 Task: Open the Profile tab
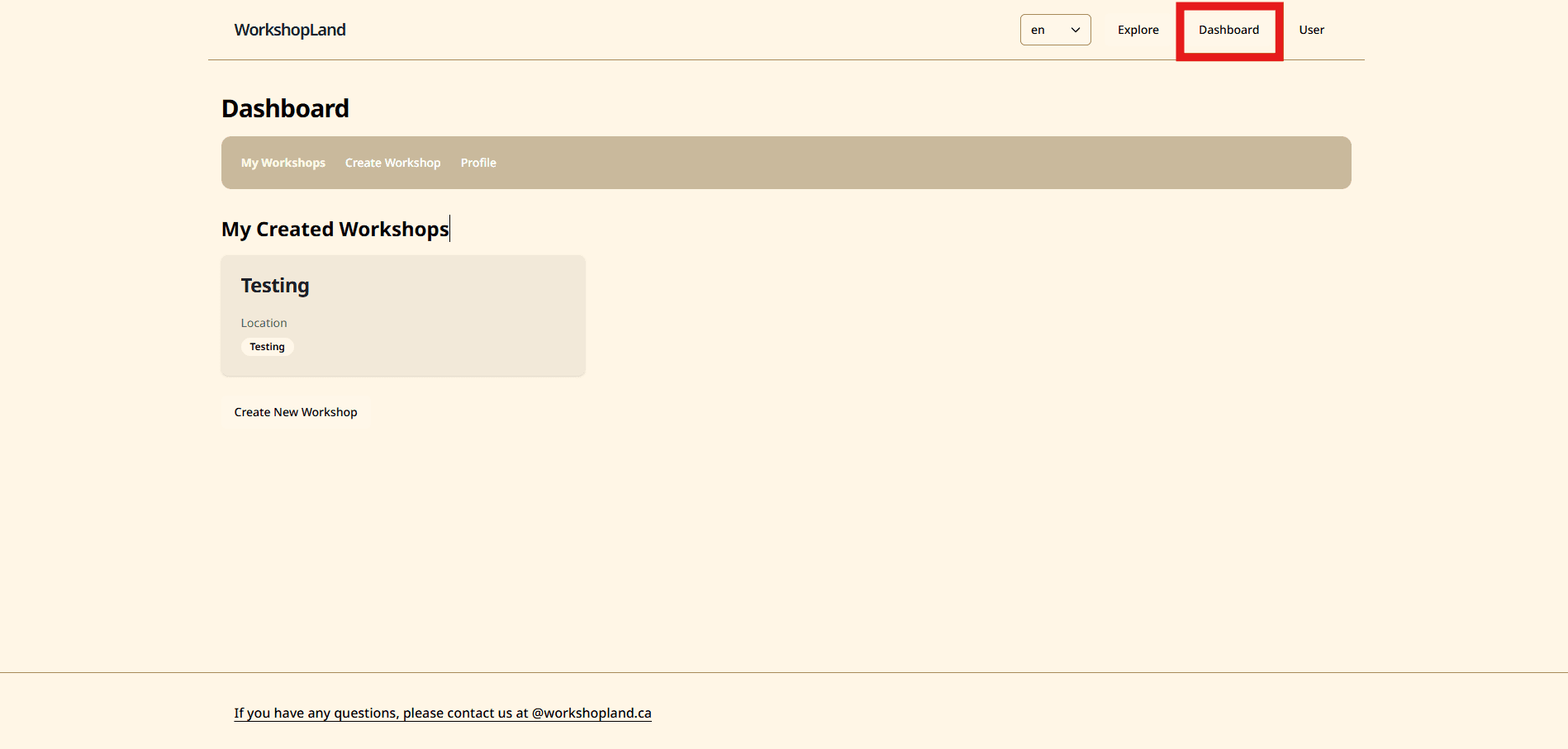click(478, 163)
